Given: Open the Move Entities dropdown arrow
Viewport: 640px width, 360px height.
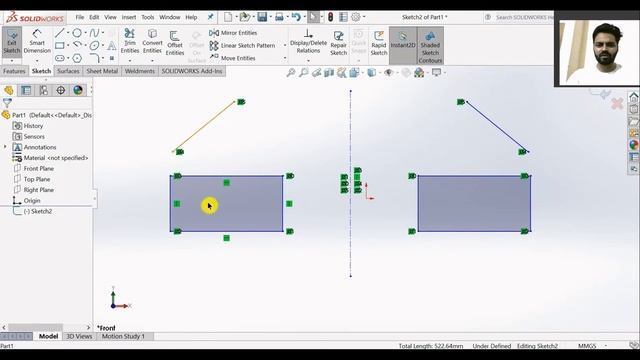Looking at the screenshot, I should click(x=284, y=58).
